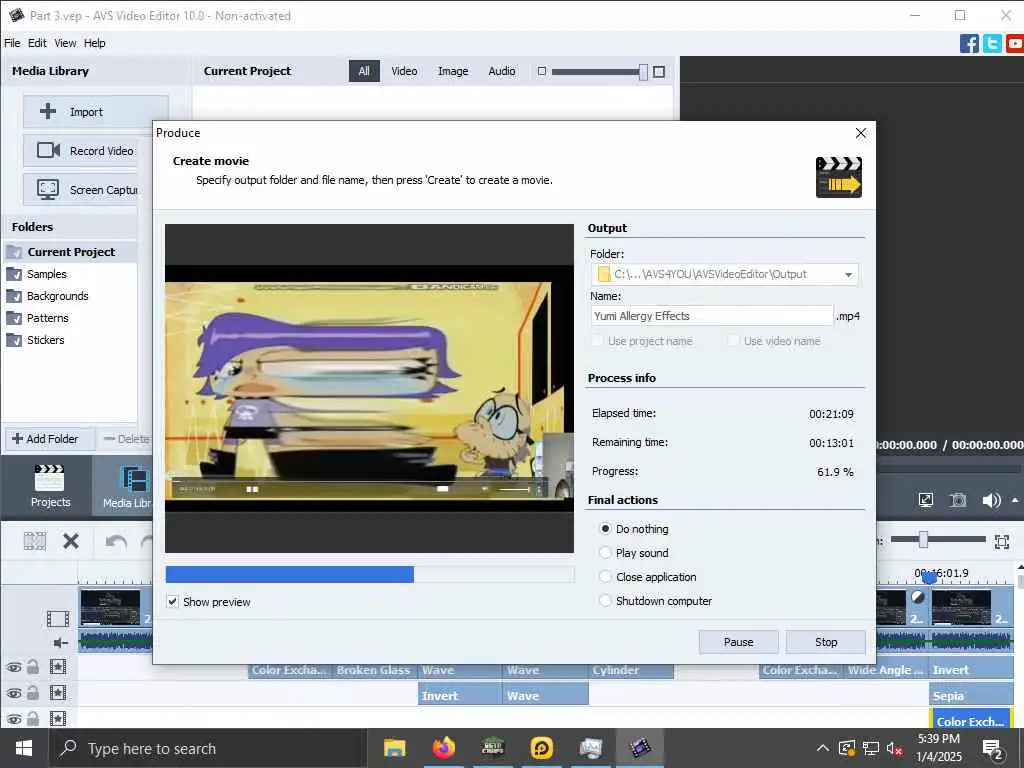The width and height of the screenshot is (1024, 768).
Task: Click the undo arrow in timeline toolbar
Action: (x=116, y=541)
